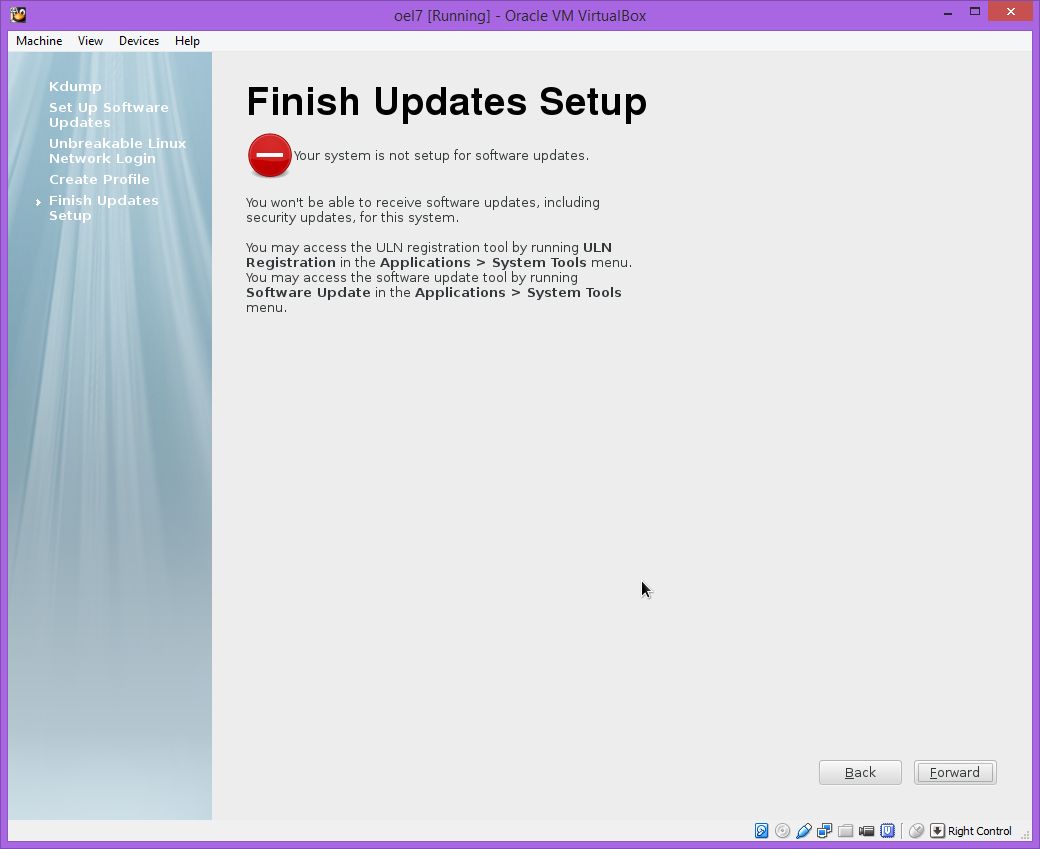Select Set Up Software Updates step

point(109,115)
